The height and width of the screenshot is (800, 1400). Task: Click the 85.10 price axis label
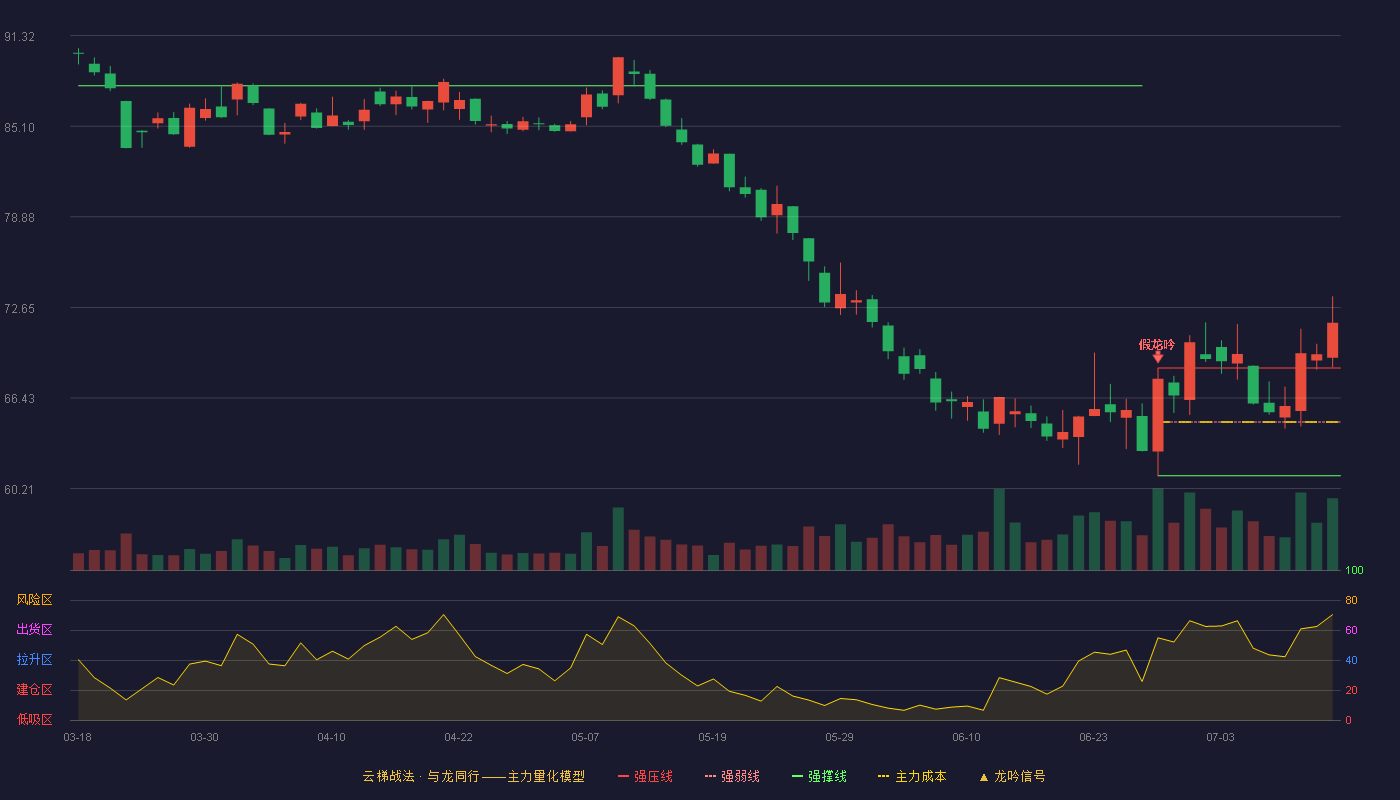pos(19,127)
